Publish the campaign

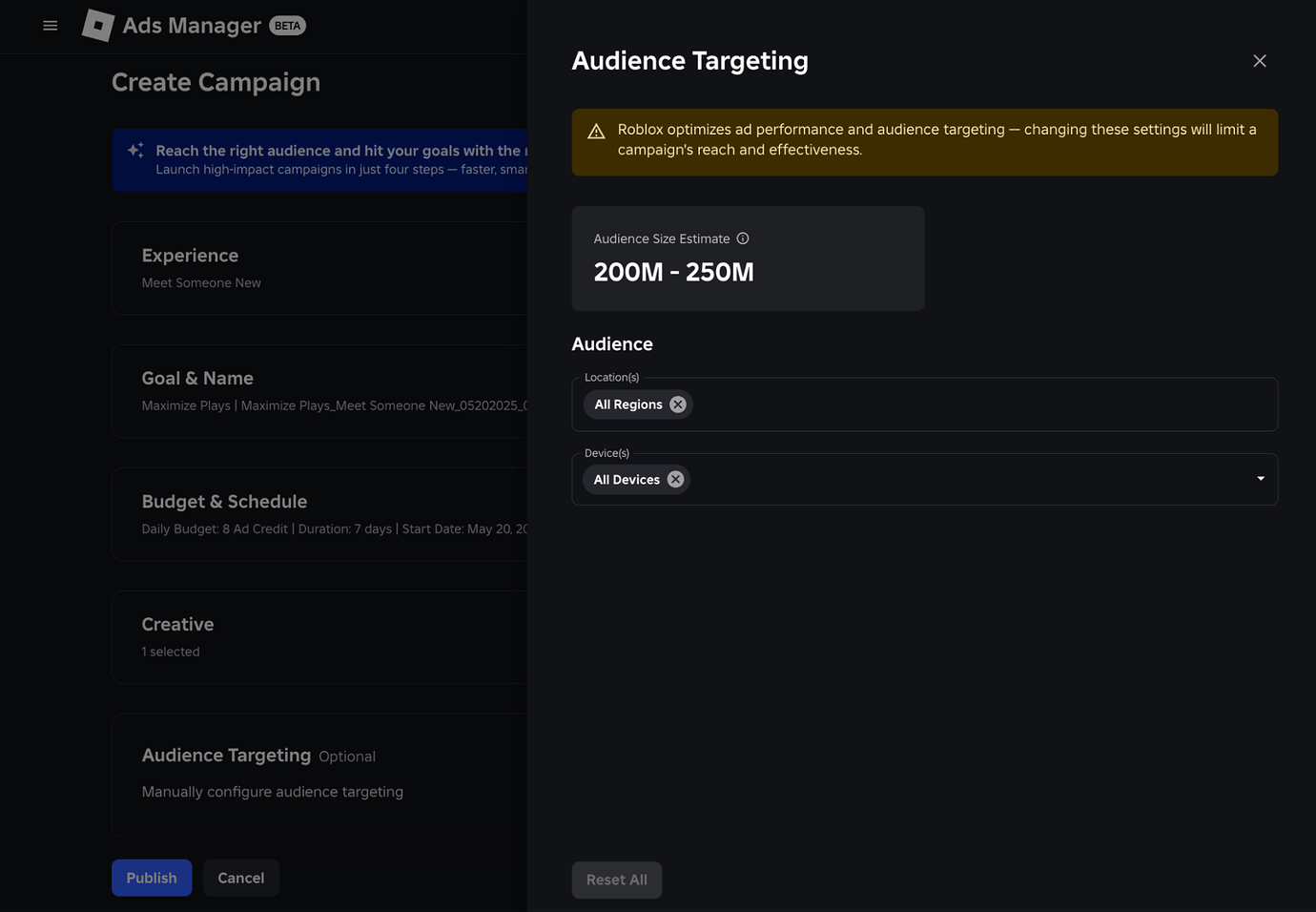(x=152, y=878)
